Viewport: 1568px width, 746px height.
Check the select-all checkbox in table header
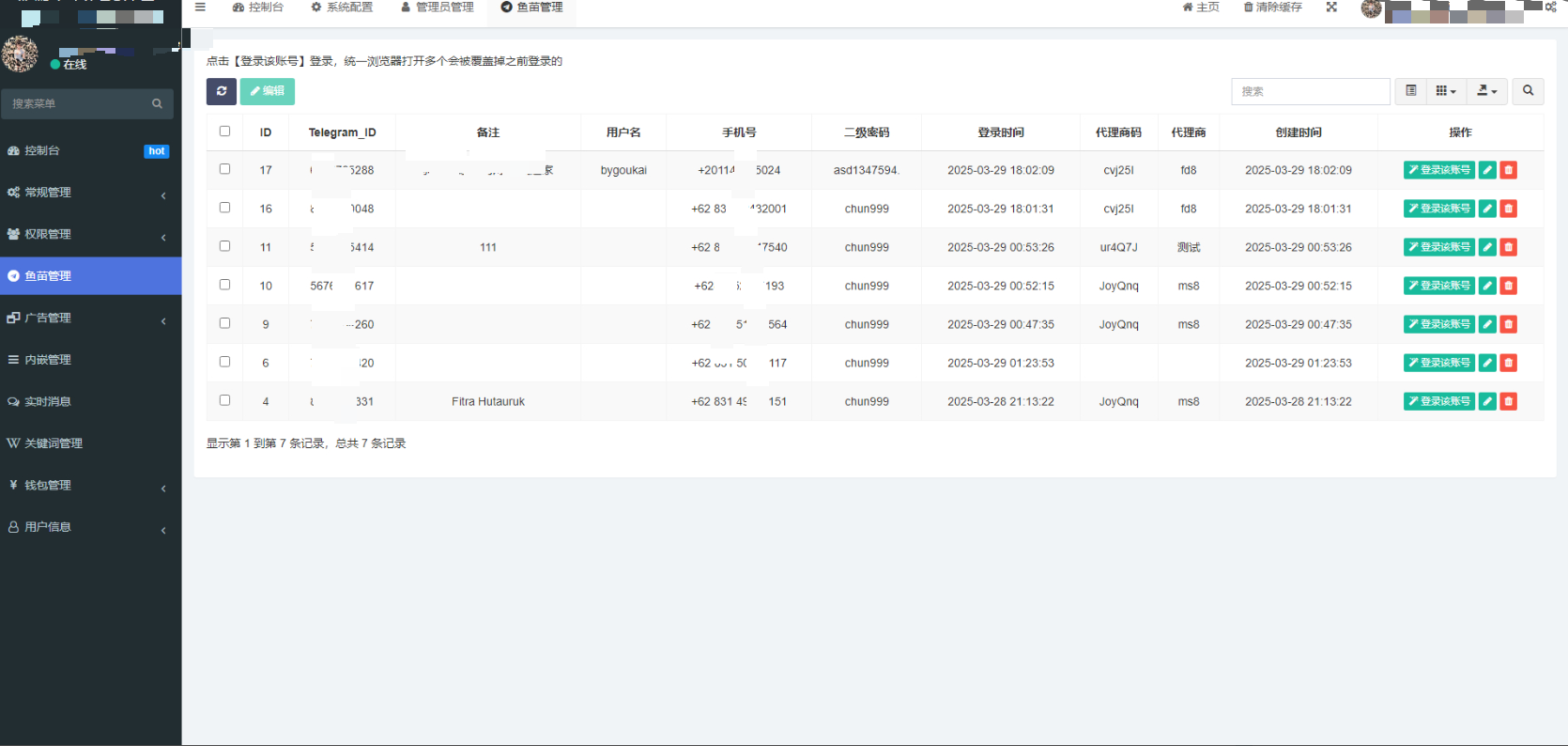224,132
